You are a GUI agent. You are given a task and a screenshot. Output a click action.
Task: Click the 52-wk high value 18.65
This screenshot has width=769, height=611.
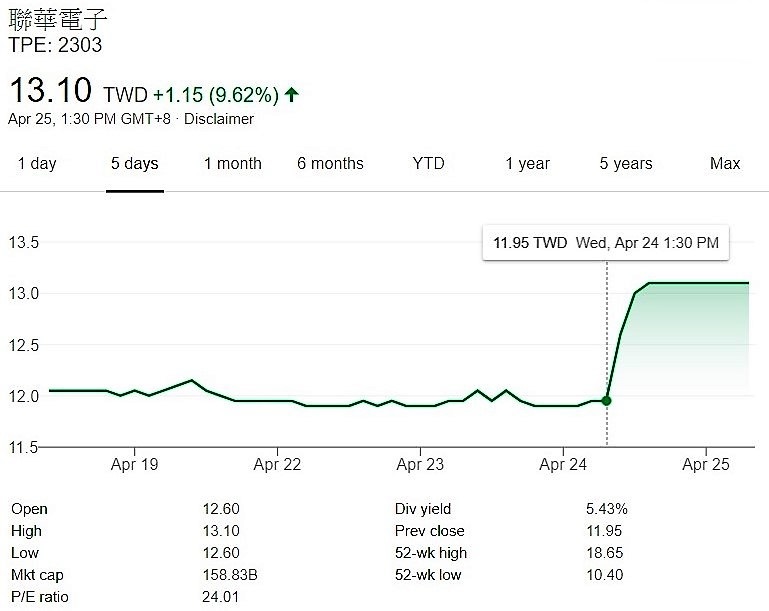(605, 553)
